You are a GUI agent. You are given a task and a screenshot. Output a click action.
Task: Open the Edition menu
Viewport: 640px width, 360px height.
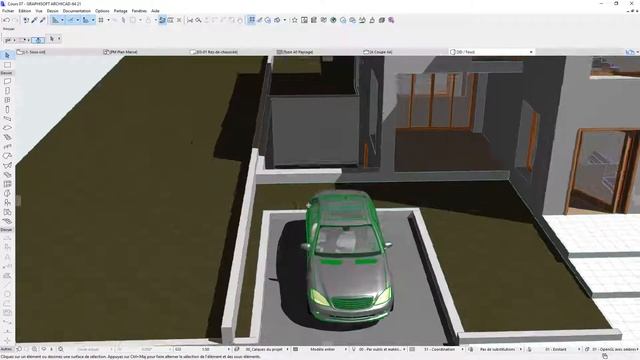pyautogui.click(x=24, y=11)
